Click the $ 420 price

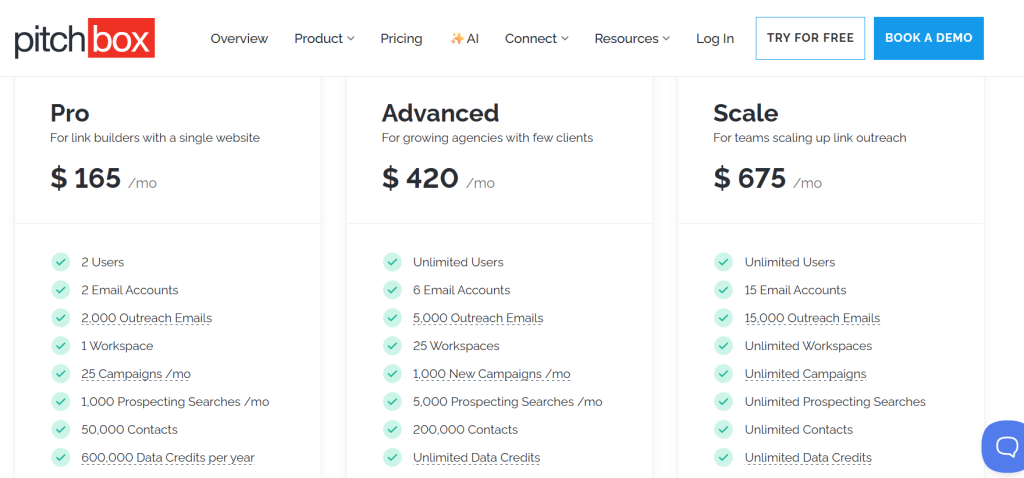pos(420,178)
